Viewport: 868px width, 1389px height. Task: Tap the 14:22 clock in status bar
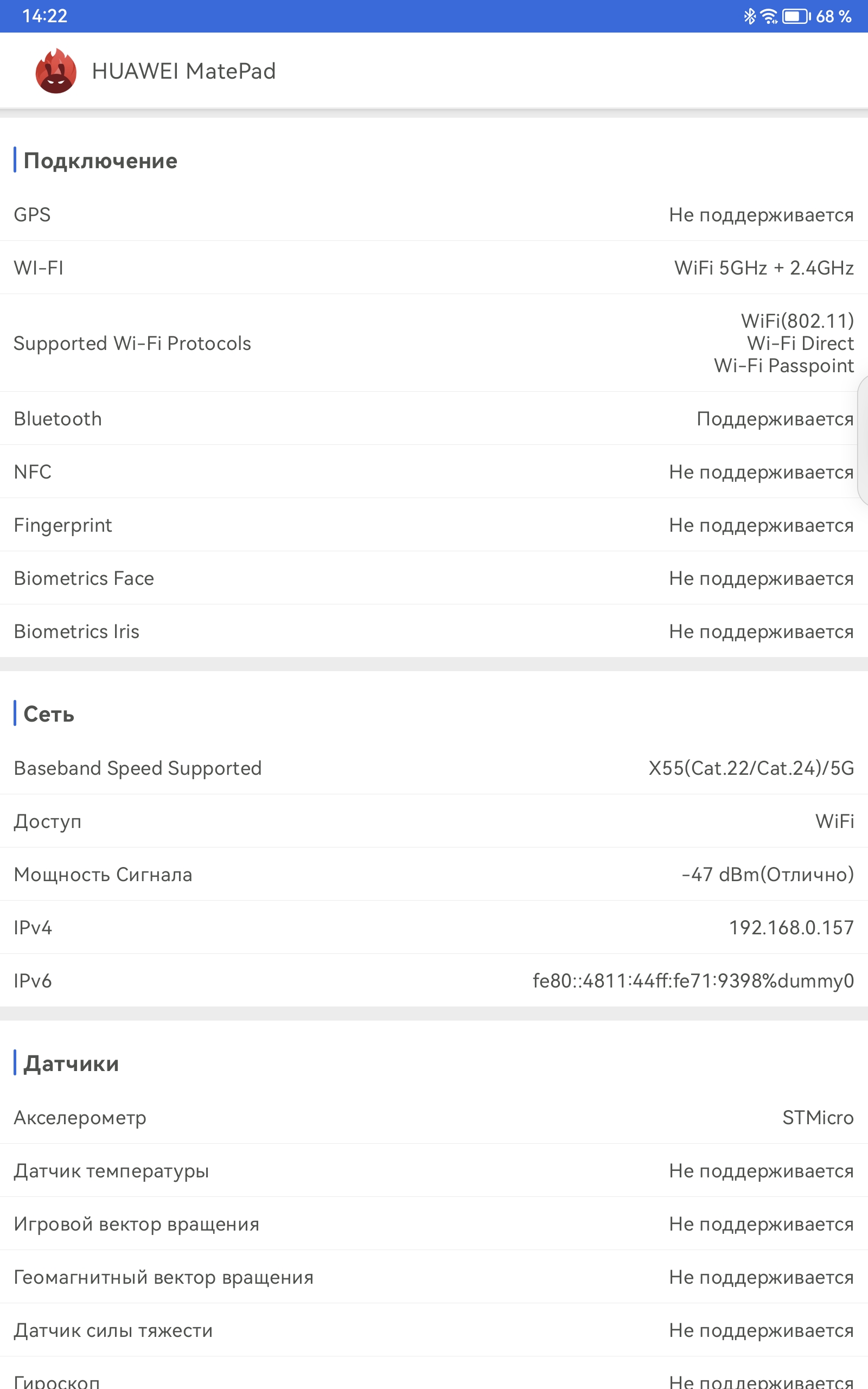click(x=45, y=16)
